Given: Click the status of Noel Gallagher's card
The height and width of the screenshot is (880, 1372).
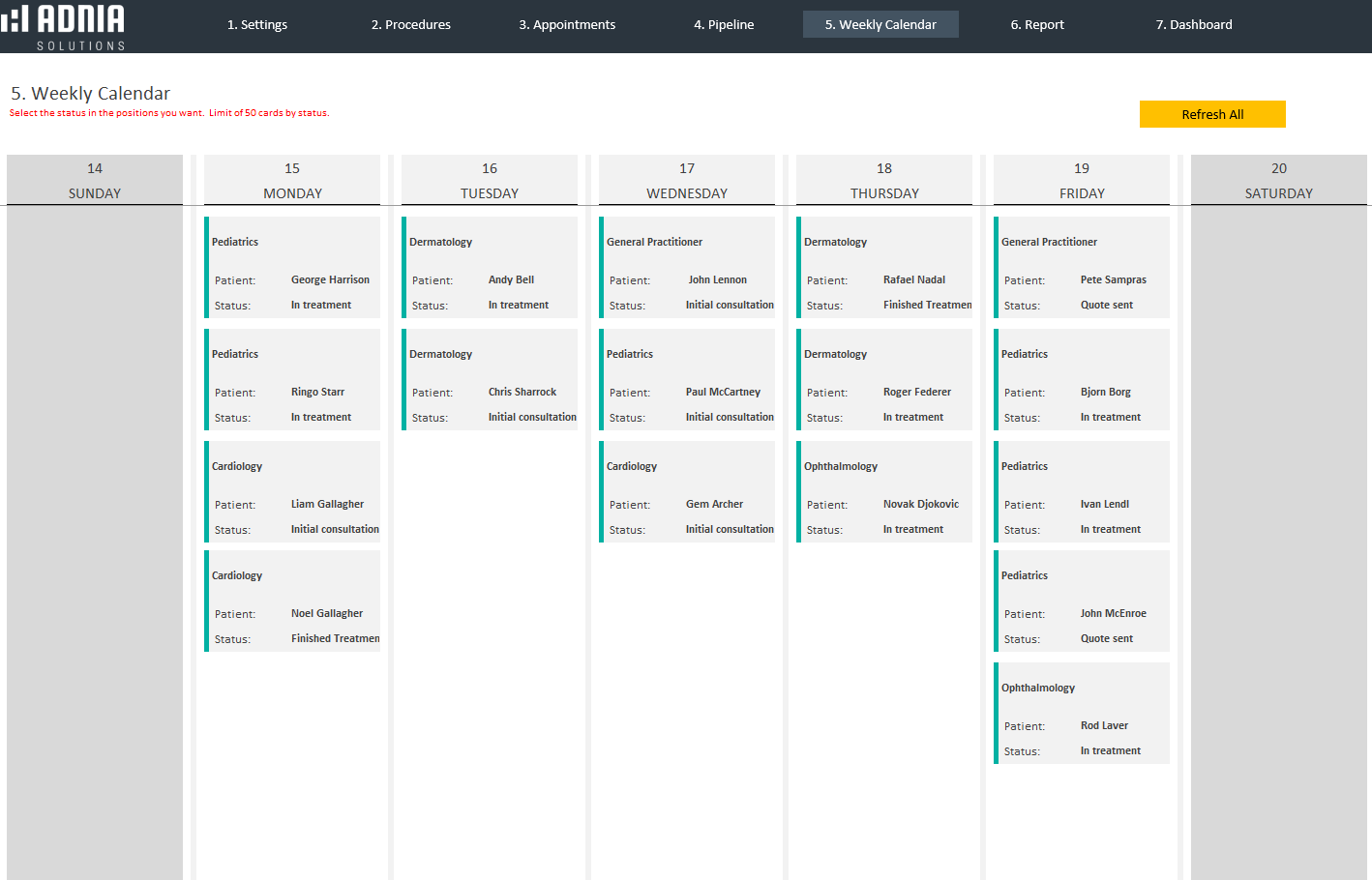Looking at the screenshot, I should [335, 639].
